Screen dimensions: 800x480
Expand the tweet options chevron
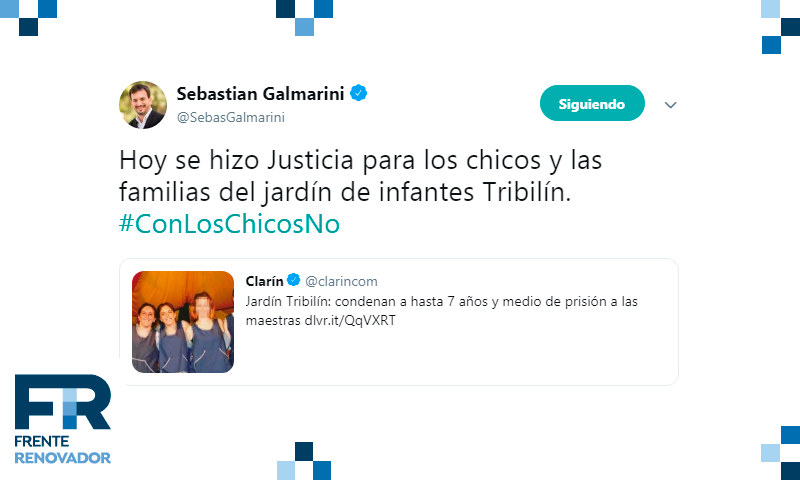[670, 105]
